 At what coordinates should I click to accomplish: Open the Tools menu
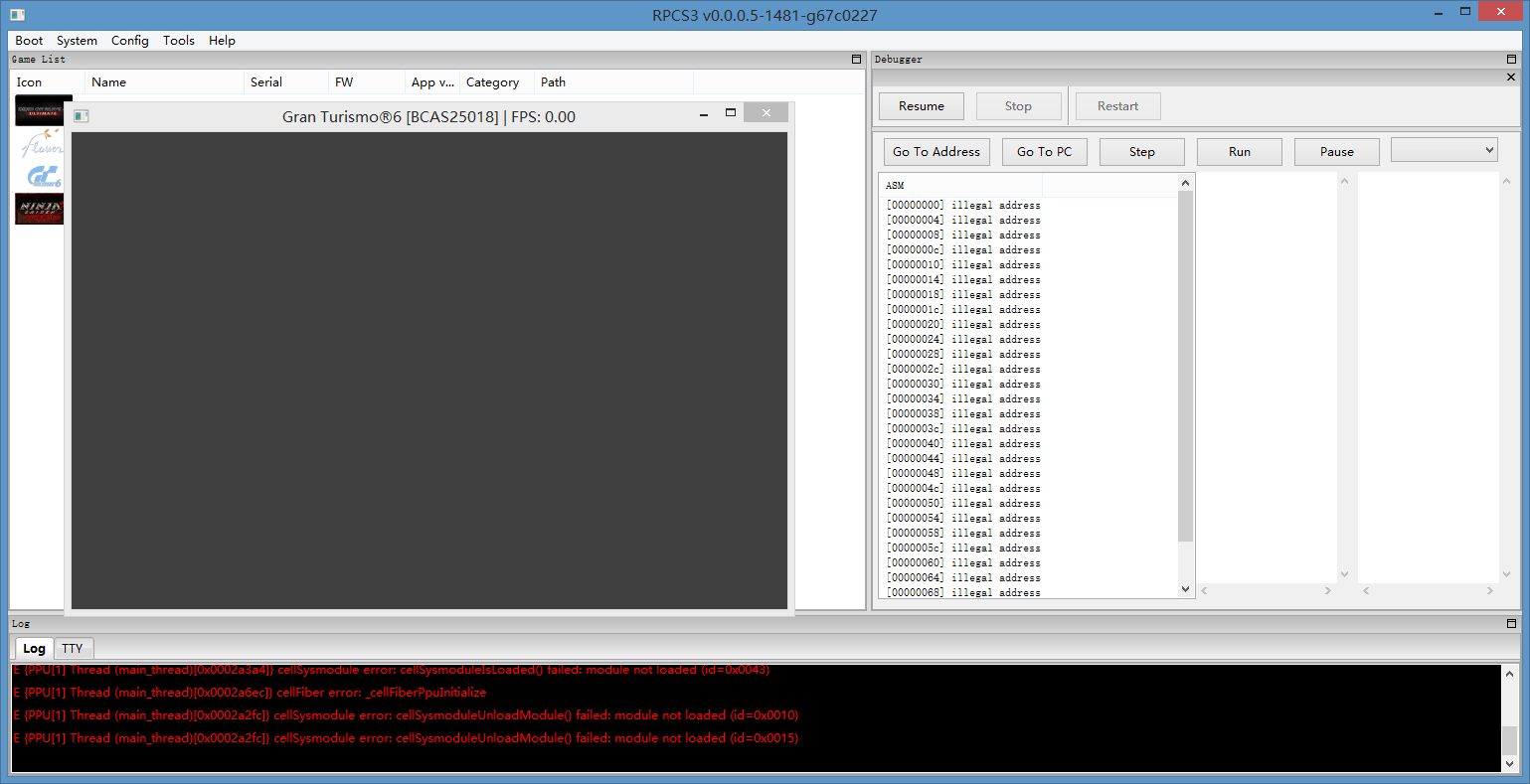(x=179, y=41)
